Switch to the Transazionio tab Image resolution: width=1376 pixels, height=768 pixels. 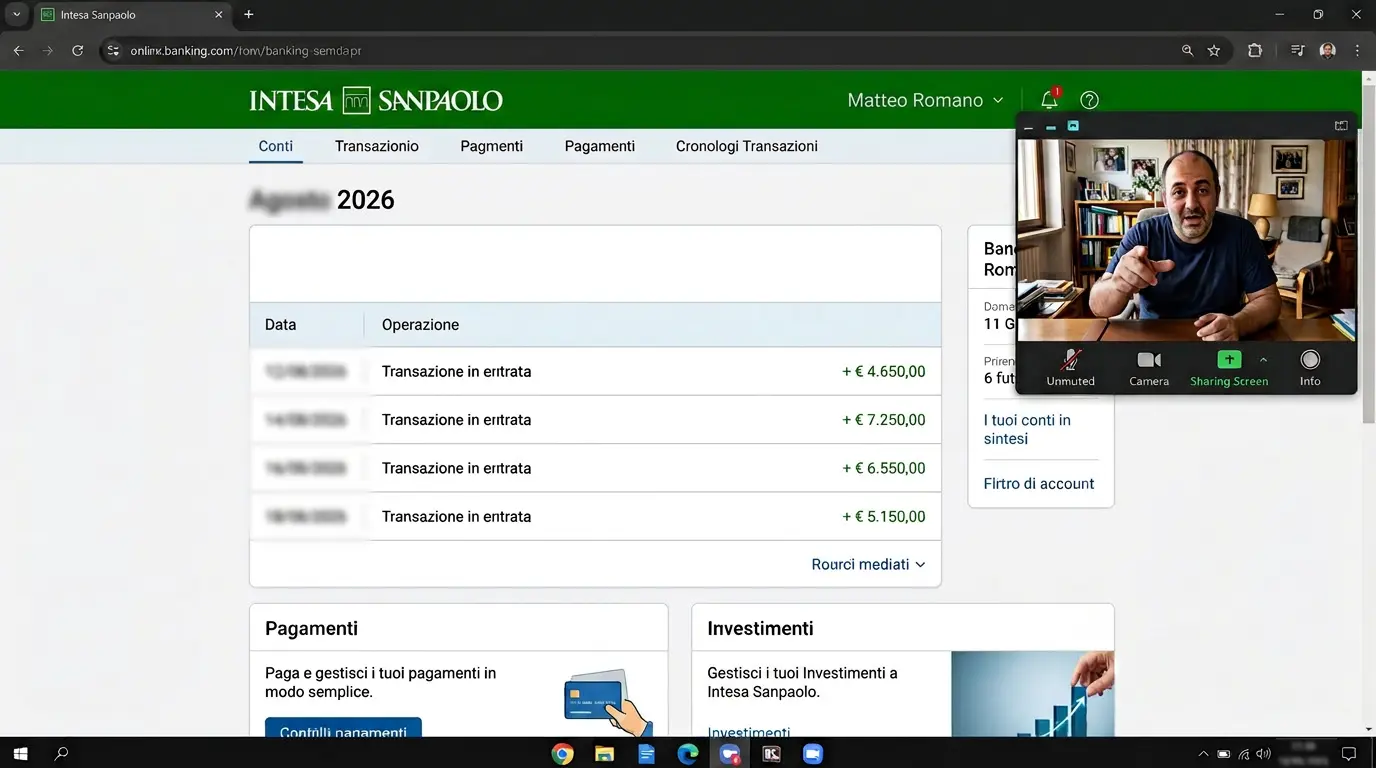377,146
